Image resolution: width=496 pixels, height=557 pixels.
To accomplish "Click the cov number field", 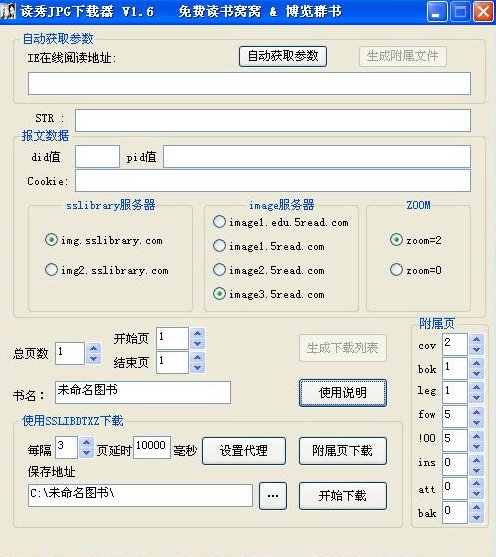I will pos(455,344).
